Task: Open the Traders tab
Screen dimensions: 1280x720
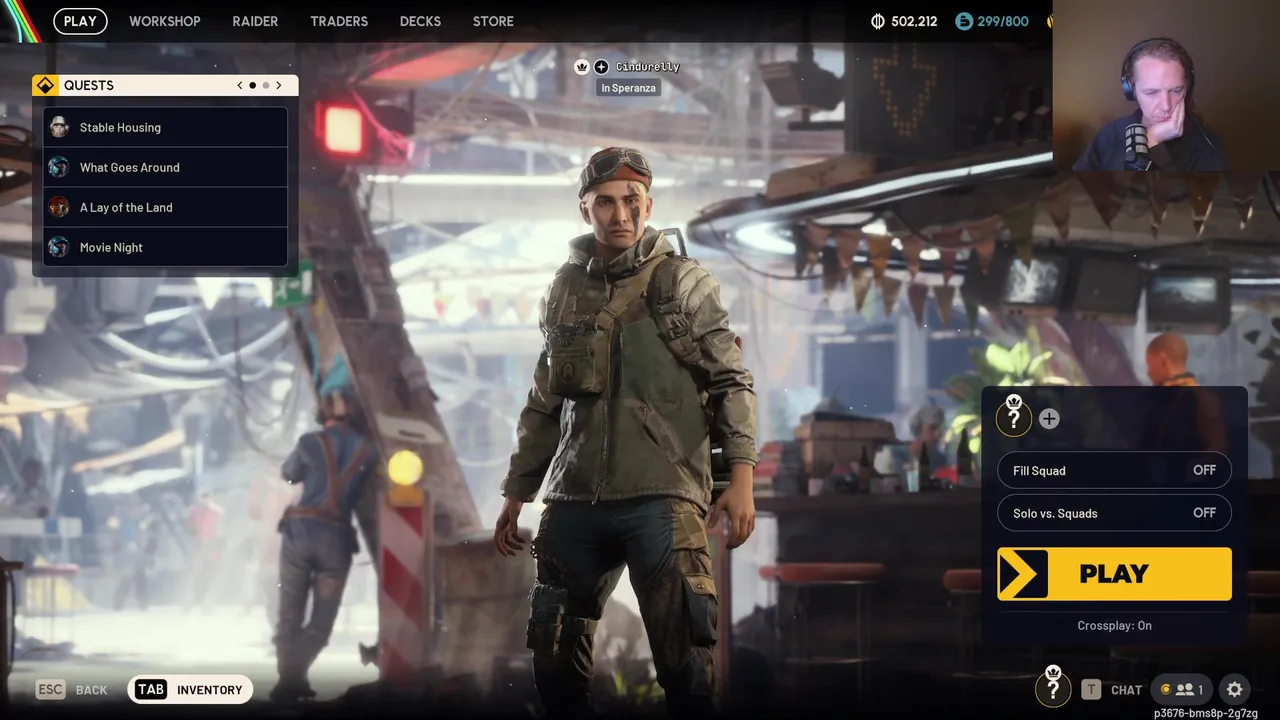Action: 339,21
